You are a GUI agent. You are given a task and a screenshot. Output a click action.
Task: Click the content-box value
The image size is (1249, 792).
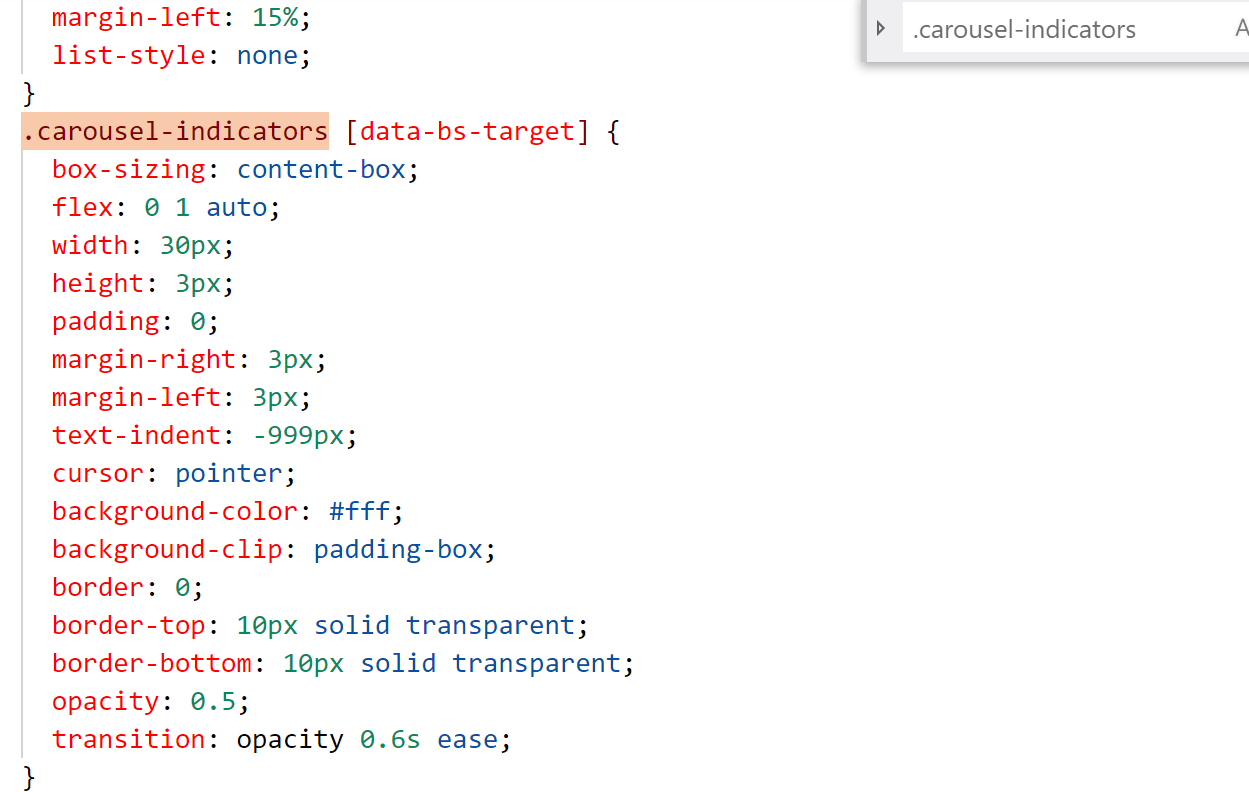pyautogui.click(x=321, y=169)
